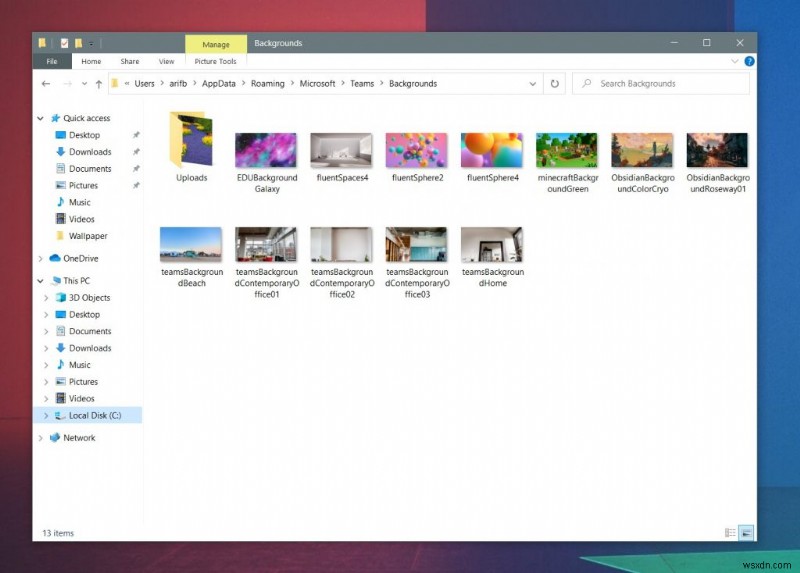Switch to Details view layout
This screenshot has height=573, width=800.
point(730,533)
